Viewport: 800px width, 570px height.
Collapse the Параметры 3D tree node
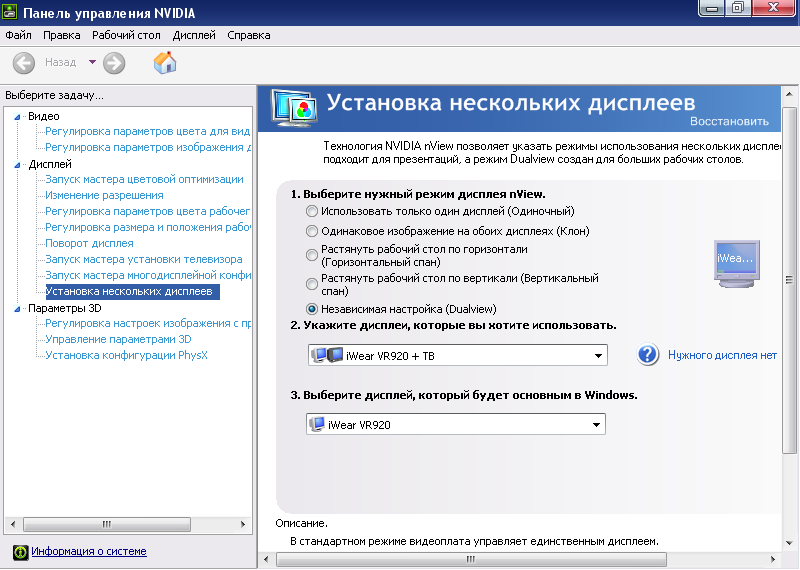click(x=17, y=309)
